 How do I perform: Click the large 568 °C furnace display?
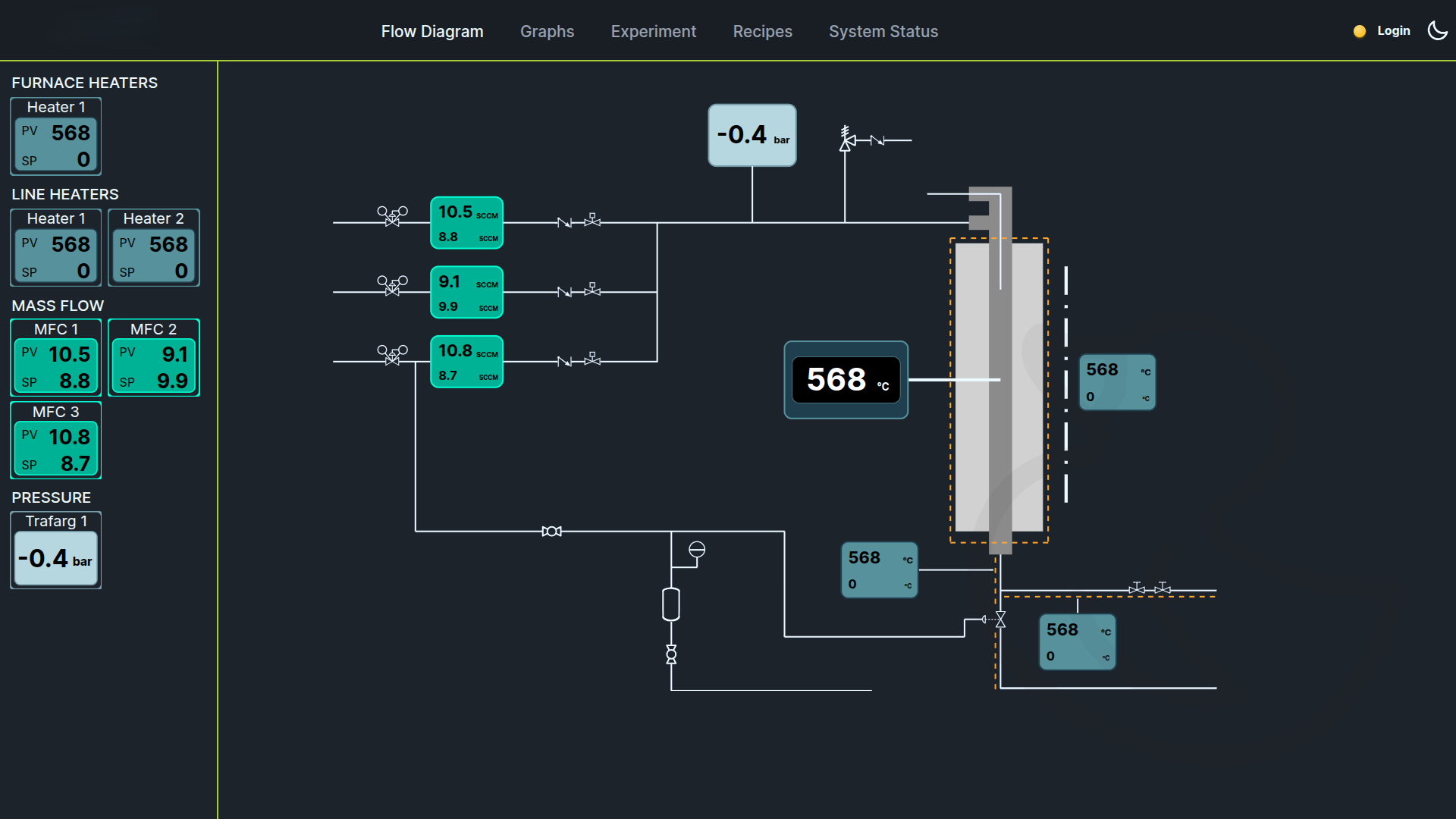(x=846, y=380)
